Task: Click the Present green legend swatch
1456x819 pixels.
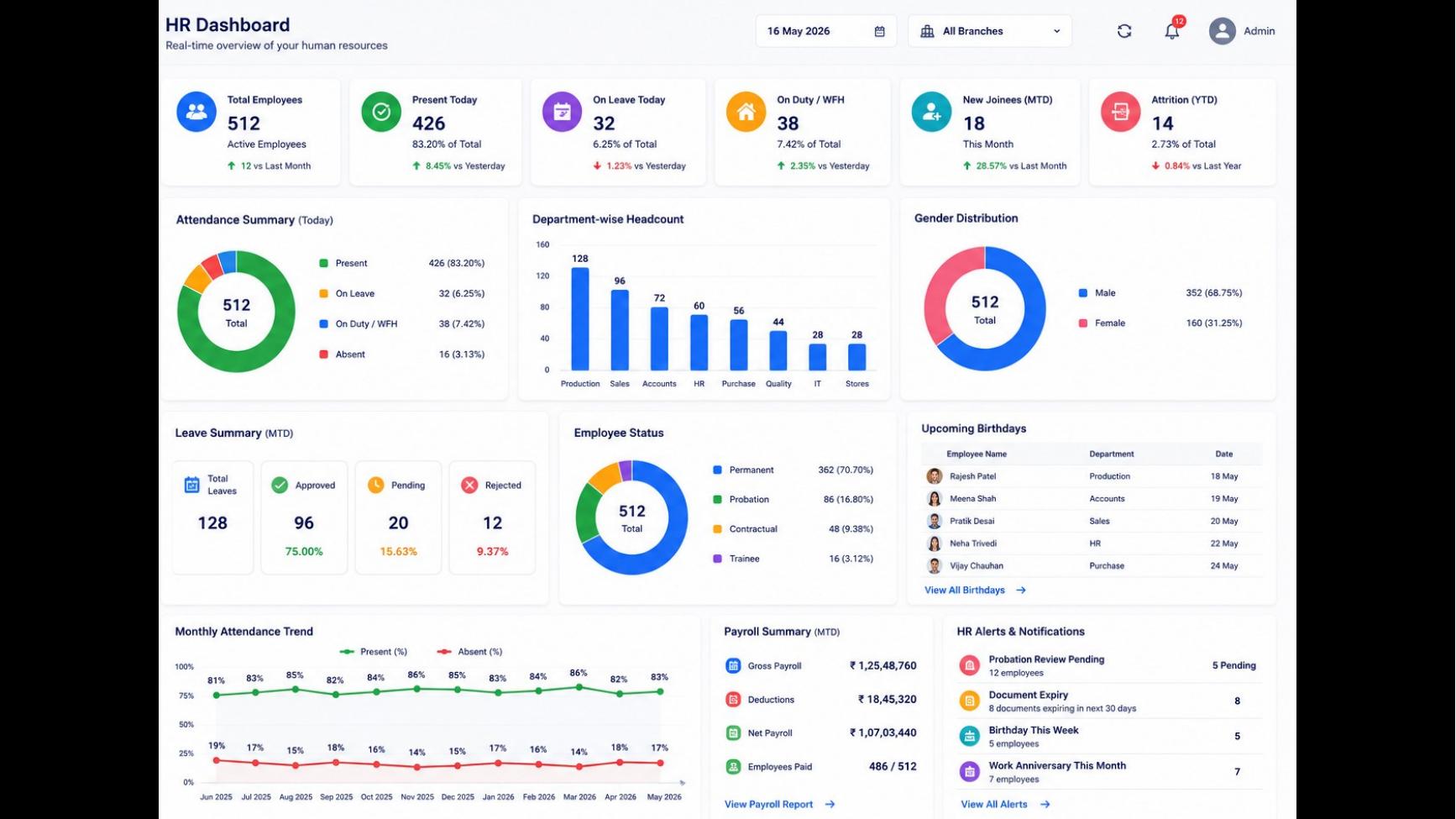Action: [x=323, y=263]
